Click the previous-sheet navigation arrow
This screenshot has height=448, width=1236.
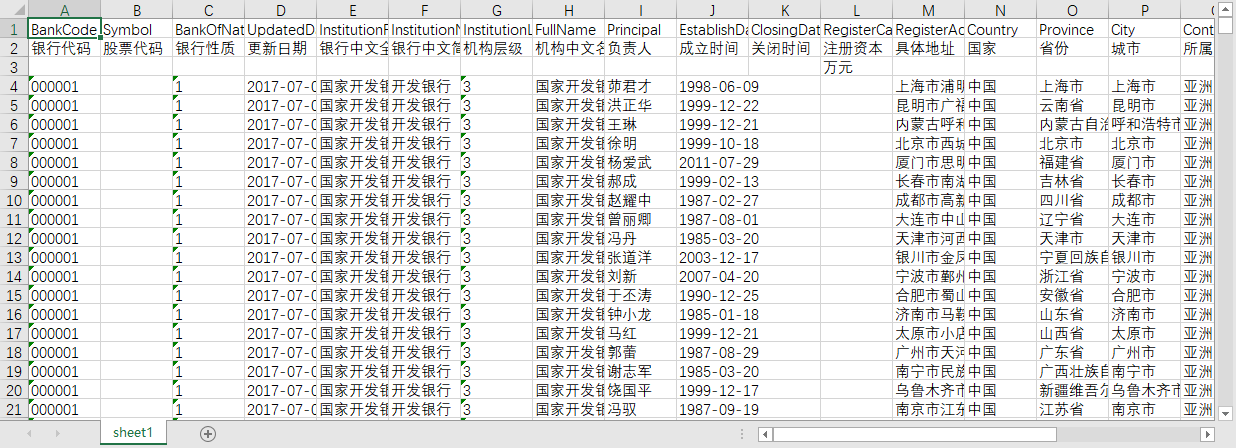(31, 433)
